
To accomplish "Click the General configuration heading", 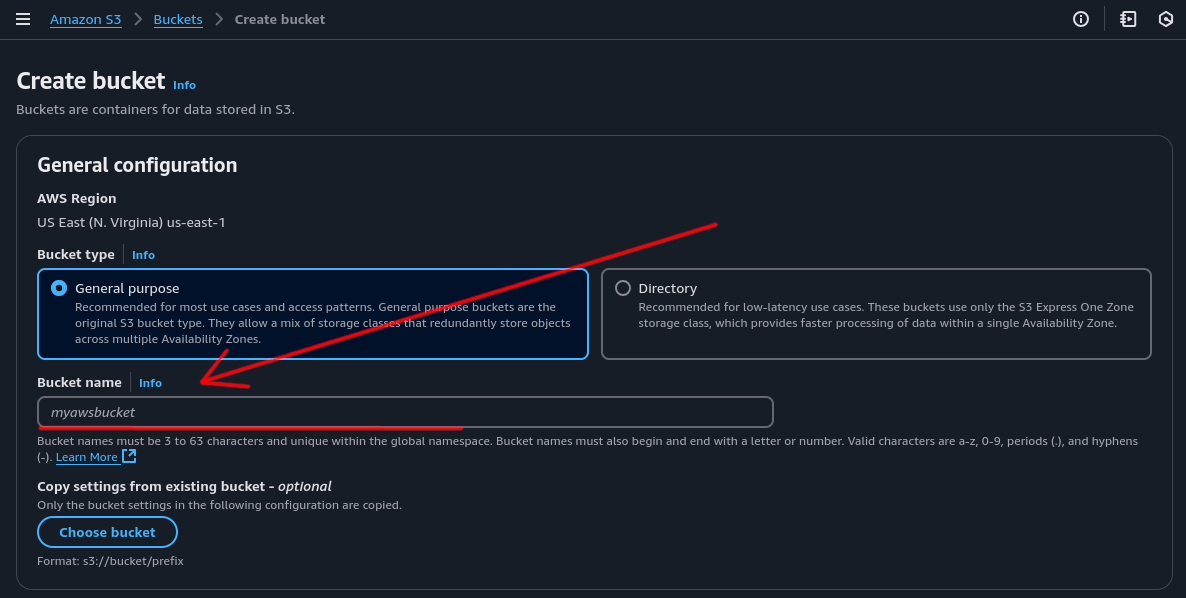I will point(137,165).
